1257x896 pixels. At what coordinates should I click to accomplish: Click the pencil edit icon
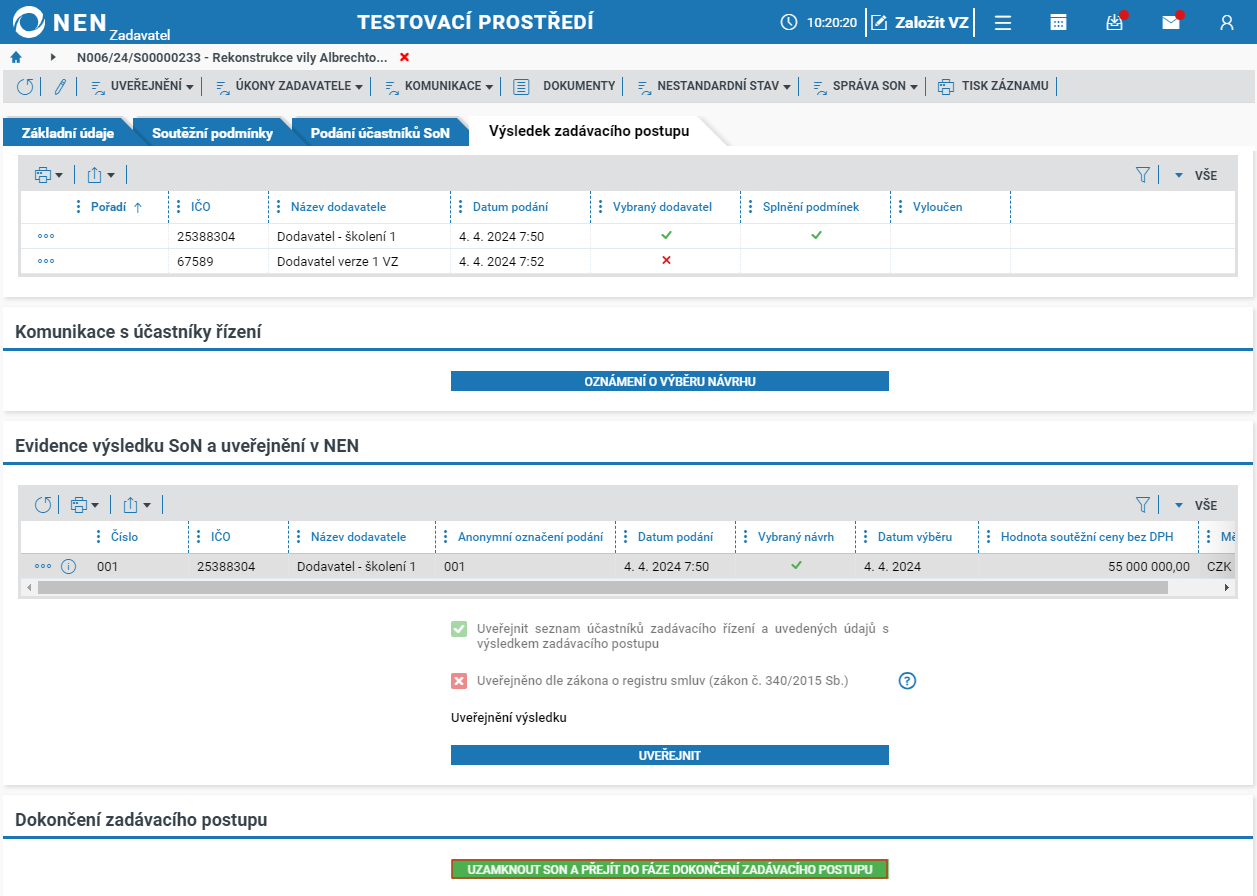(x=60, y=86)
